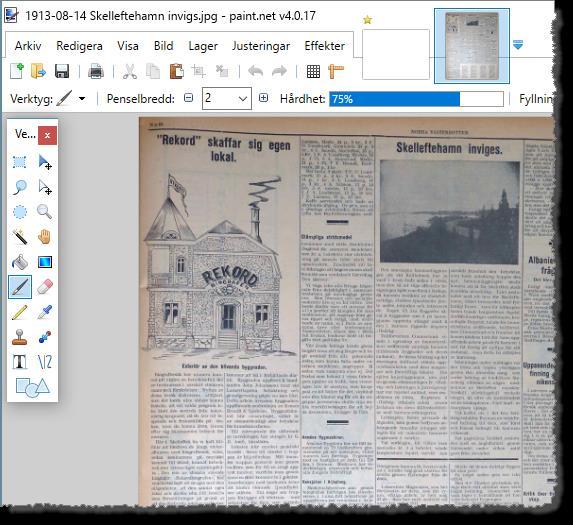Click the New image toolbar icon

[17, 71]
